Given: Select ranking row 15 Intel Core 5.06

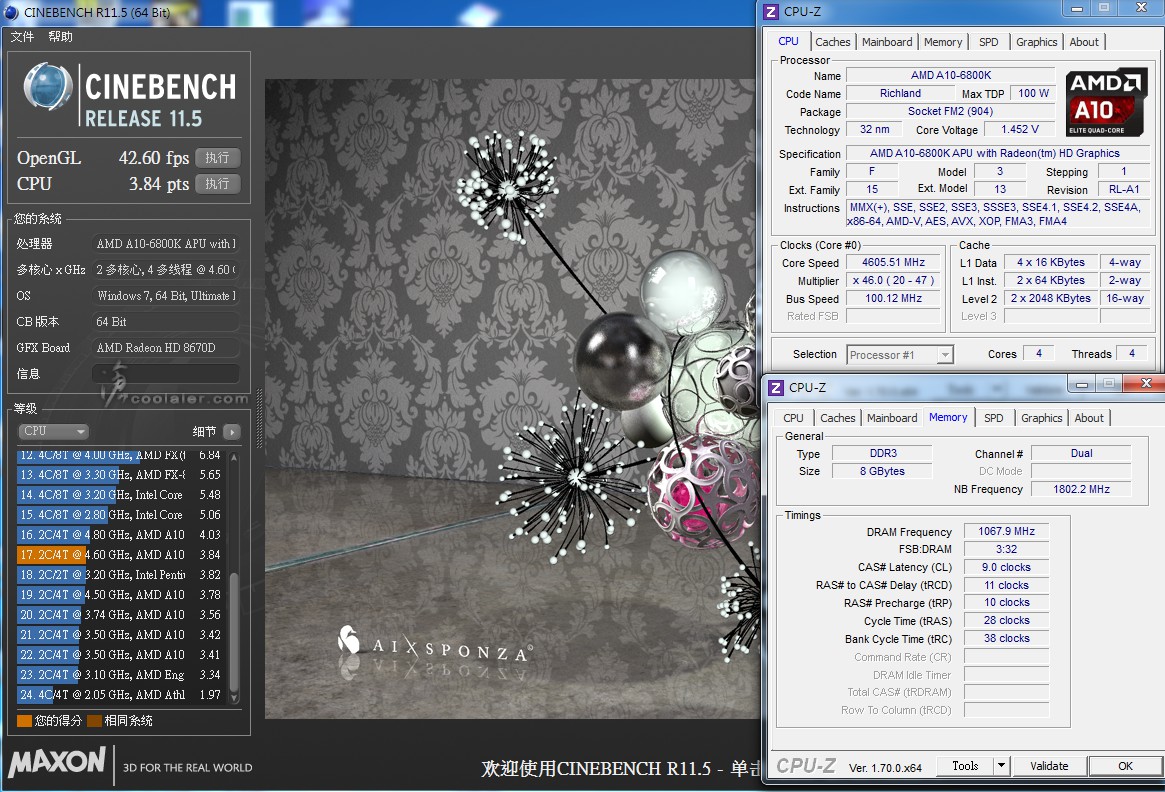Looking at the screenshot, I should coord(120,515).
